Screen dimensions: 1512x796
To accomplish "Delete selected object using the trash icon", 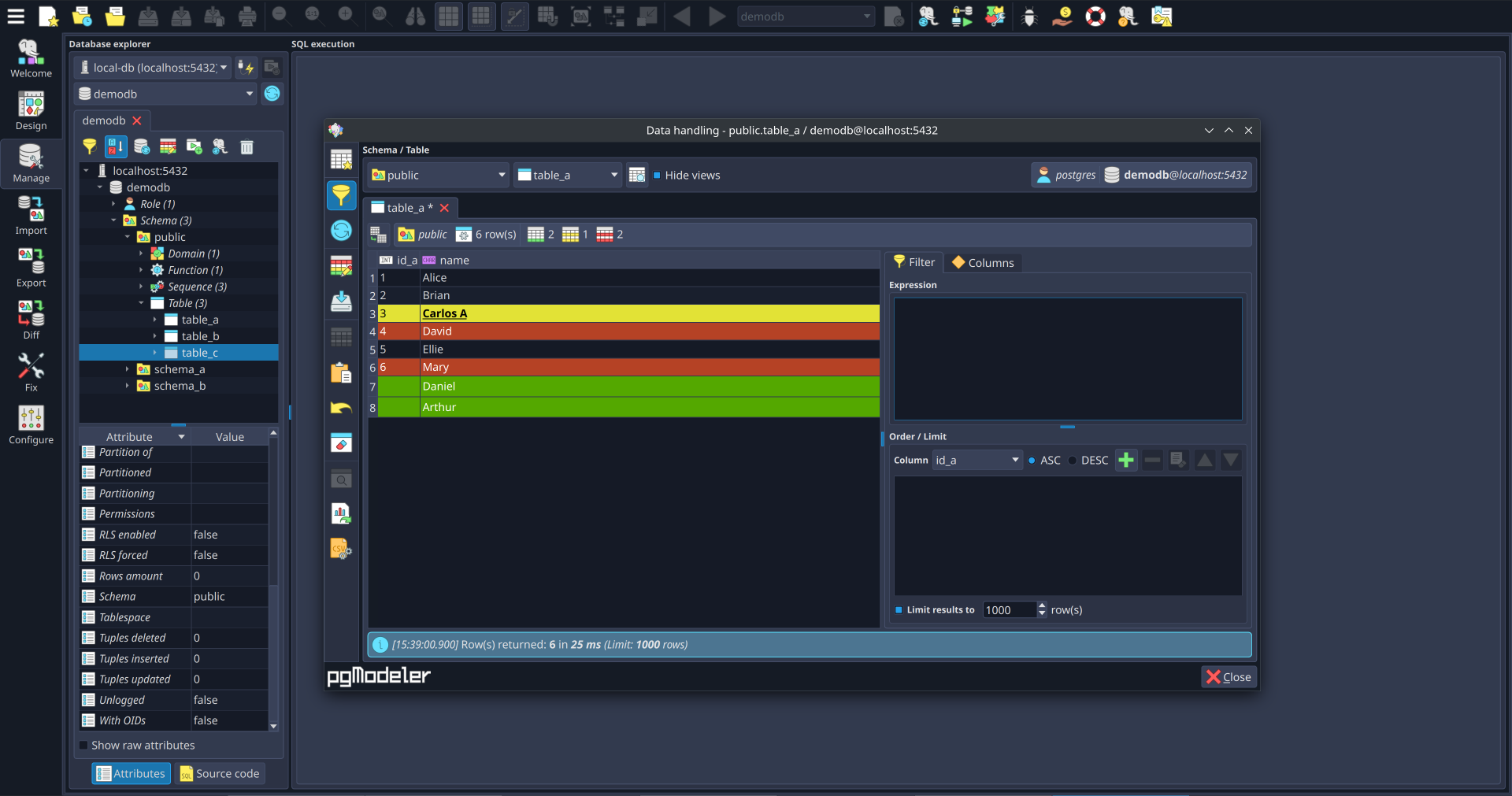I will (x=246, y=146).
